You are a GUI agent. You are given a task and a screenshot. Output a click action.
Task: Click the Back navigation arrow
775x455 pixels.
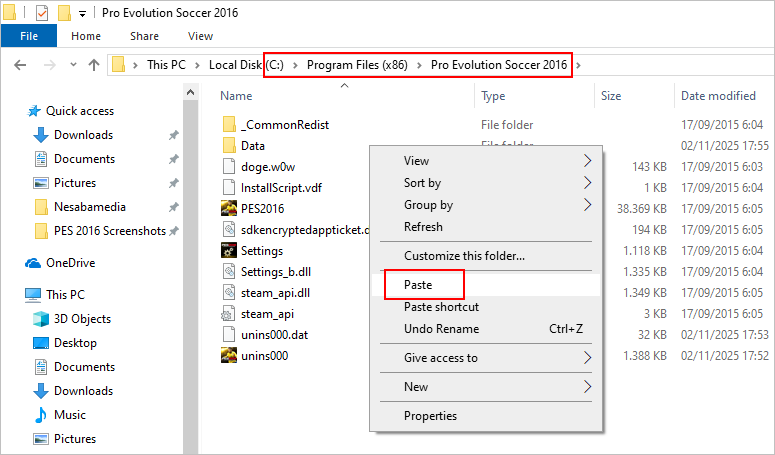[x=20, y=65]
